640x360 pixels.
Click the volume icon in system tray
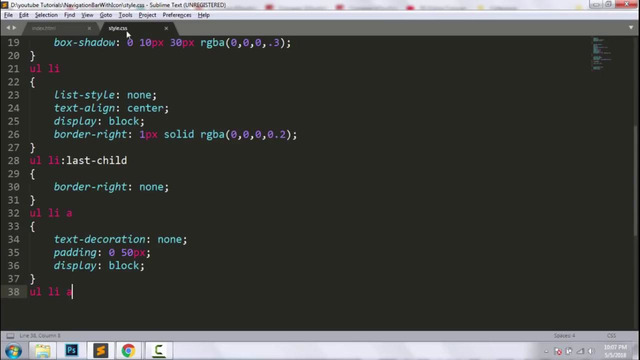(x=591, y=351)
